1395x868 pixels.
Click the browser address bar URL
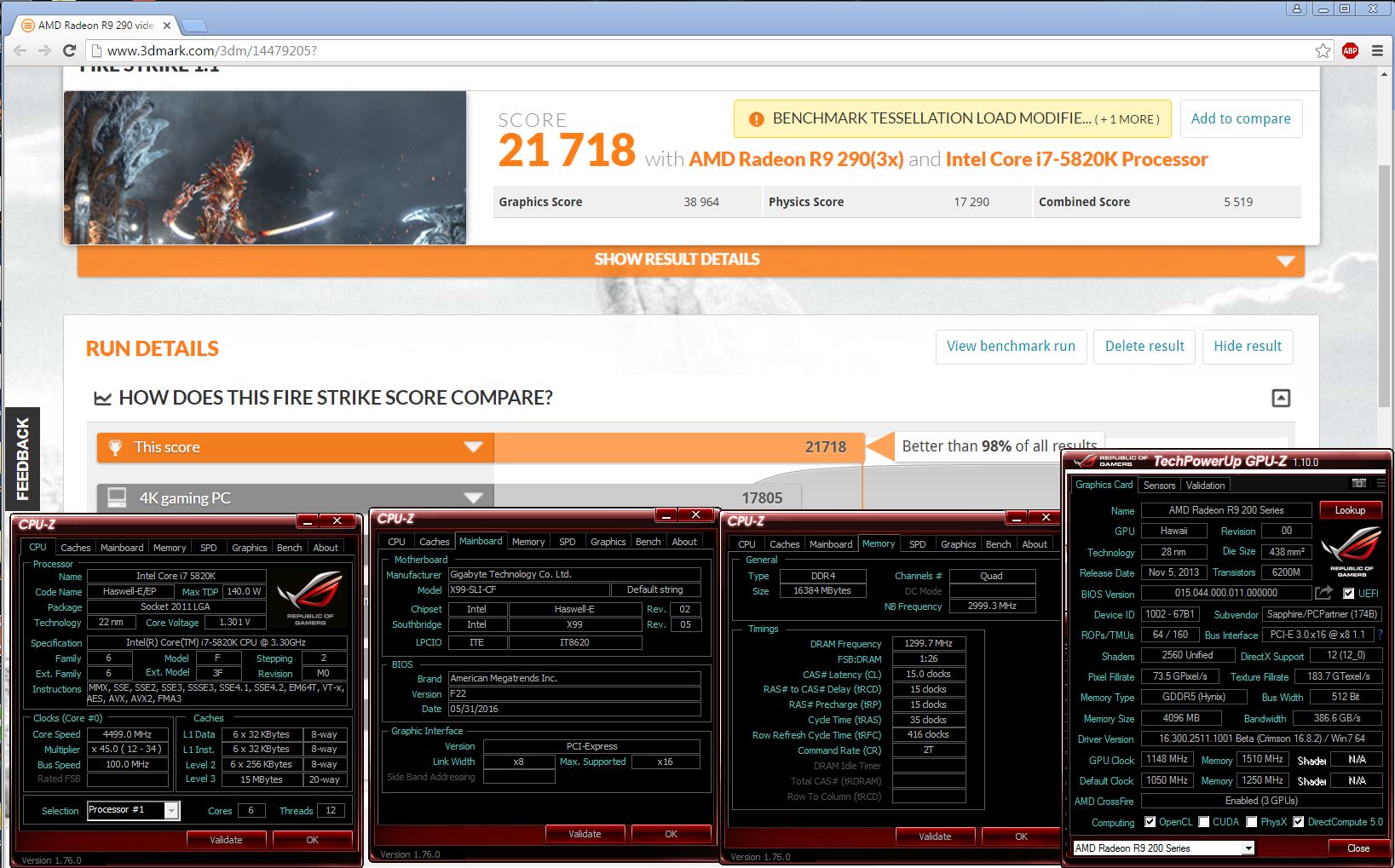[x=212, y=51]
